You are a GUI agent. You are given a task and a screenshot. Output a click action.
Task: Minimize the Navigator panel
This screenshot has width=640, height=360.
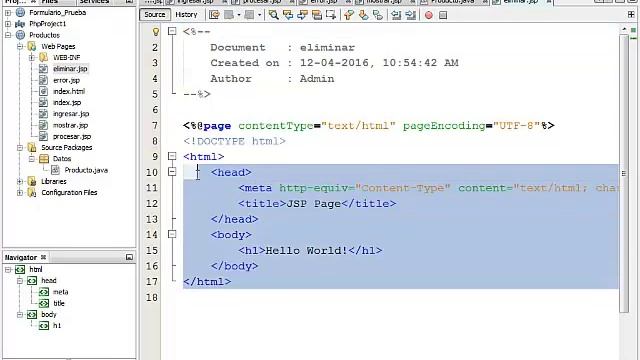click(x=129, y=257)
